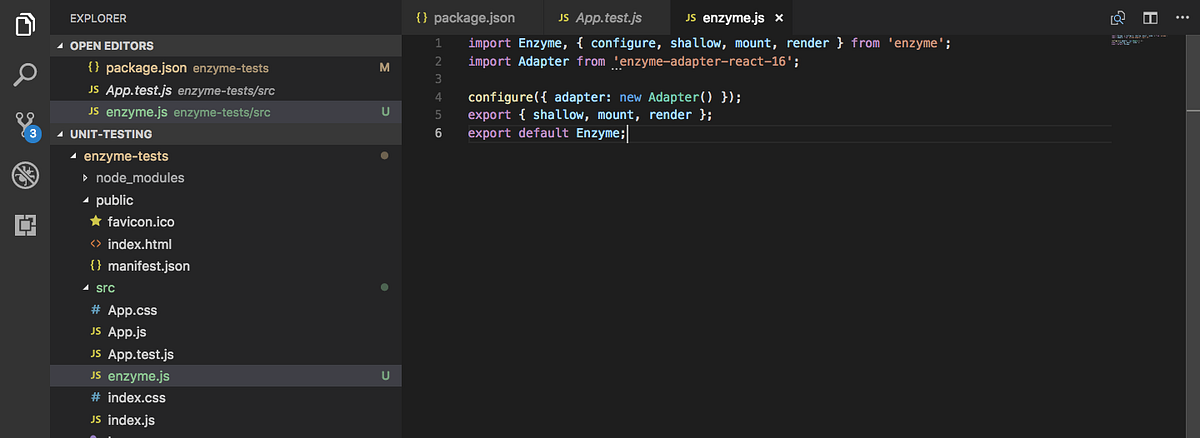Image resolution: width=1200 pixels, height=438 pixels.
Task: Click the star icon beside favicon.ico
Action: point(95,221)
